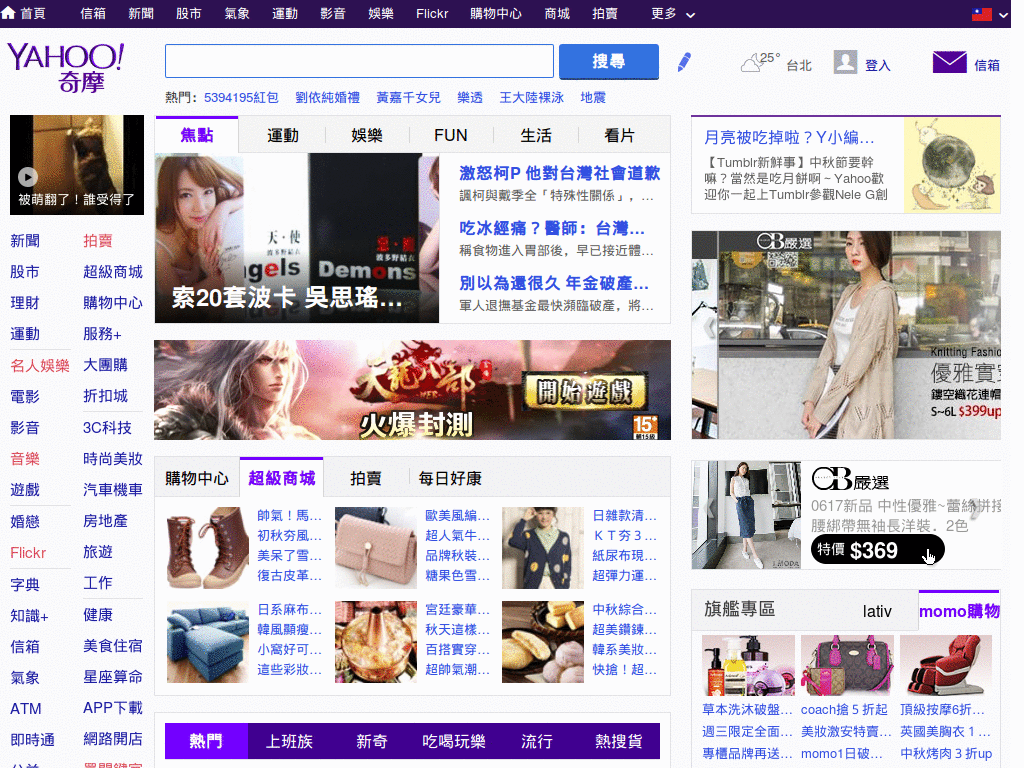Image resolution: width=1024 pixels, height=768 pixels.
Task: Open APP下載 in left sidebar
Action: point(113,708)
